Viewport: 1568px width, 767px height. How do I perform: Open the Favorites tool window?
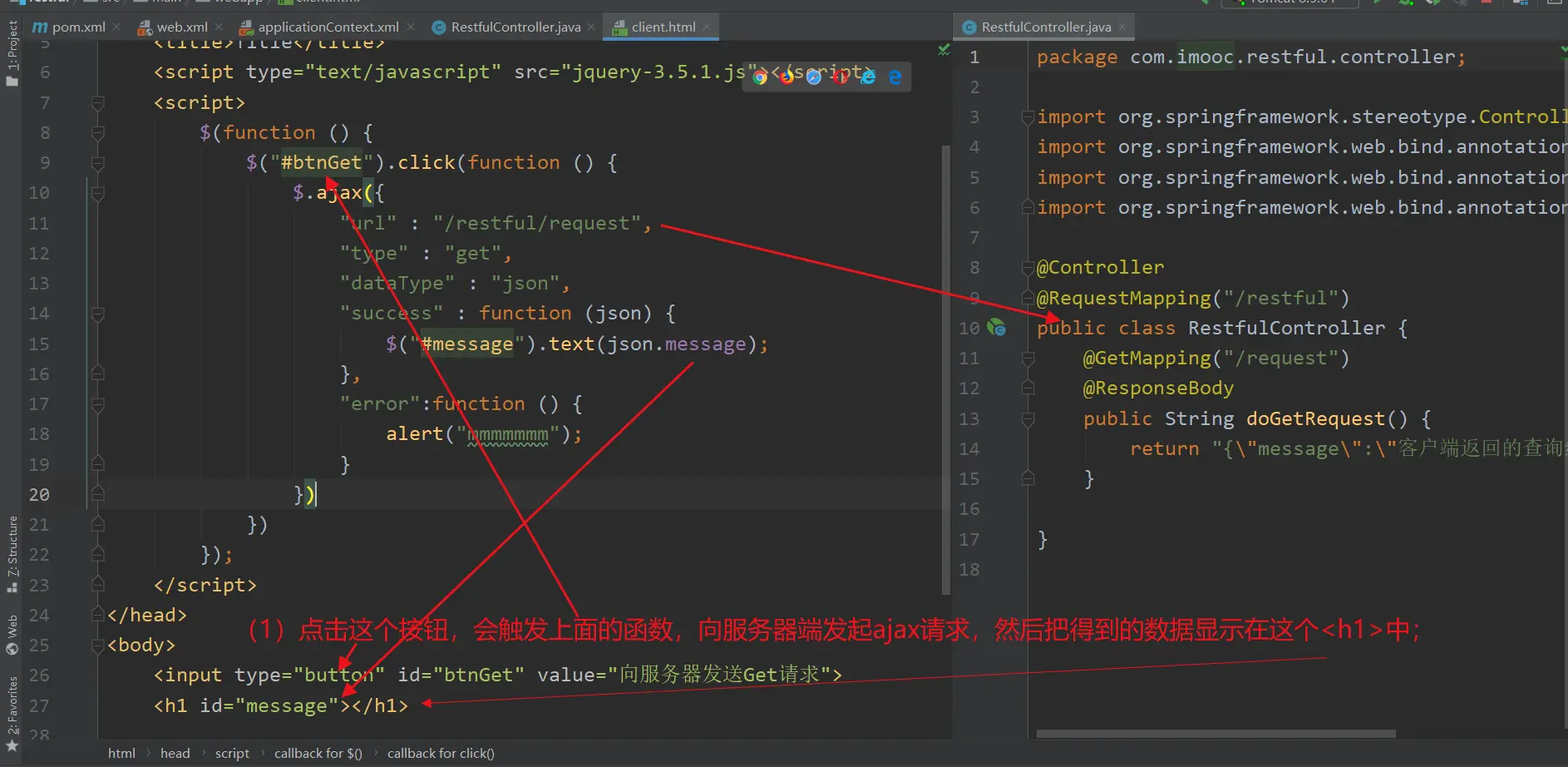[x=12, y=713]
